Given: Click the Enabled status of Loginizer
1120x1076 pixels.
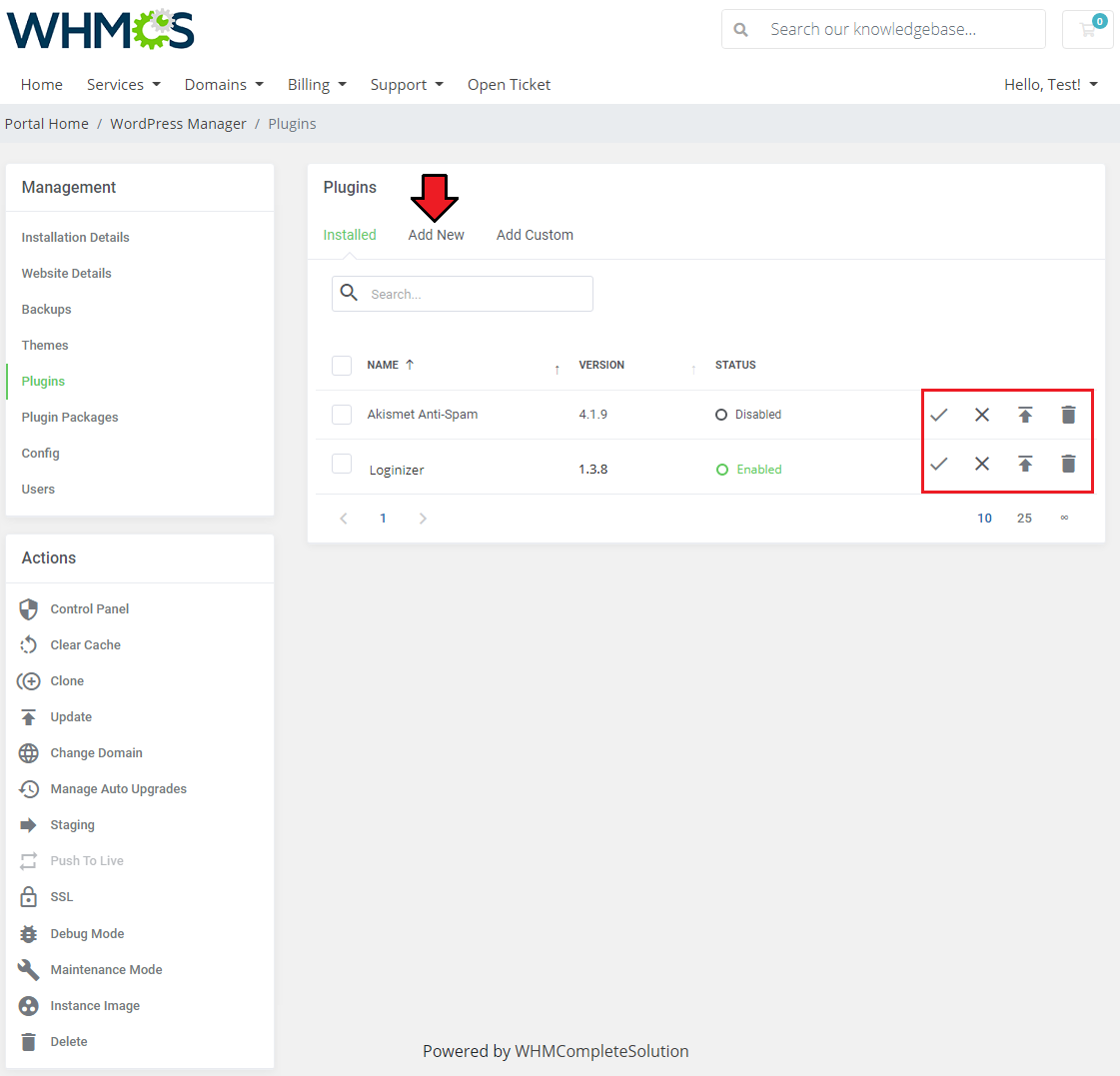Looking at the screenshot, I should pyautogui.click(x=748, y=470).
